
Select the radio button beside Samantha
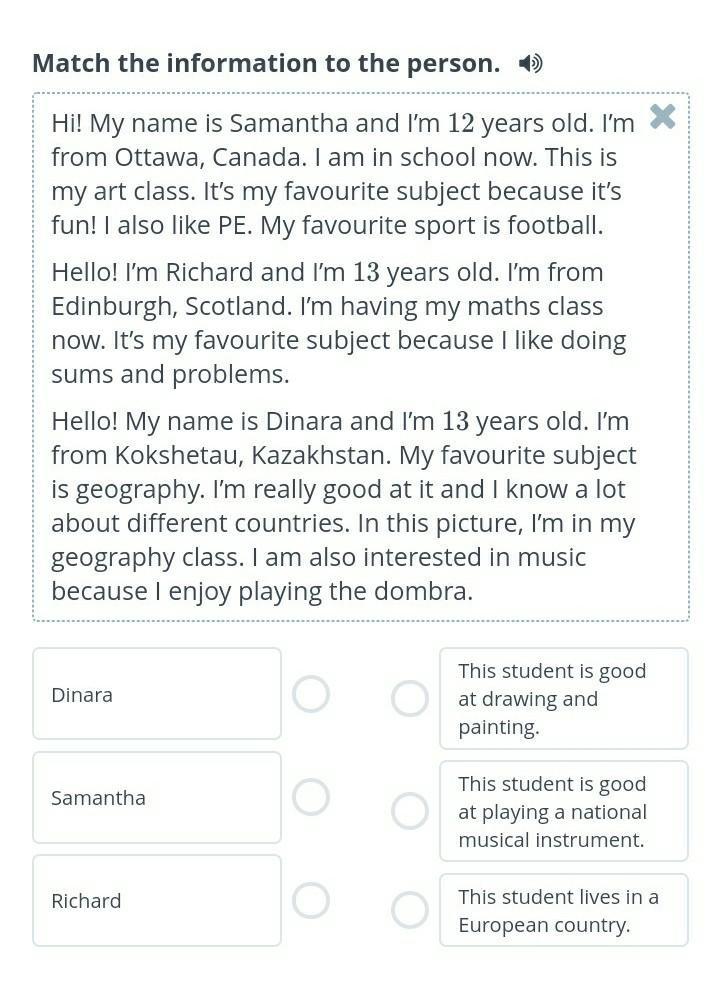pyautogui.click(x=311, y=797)
